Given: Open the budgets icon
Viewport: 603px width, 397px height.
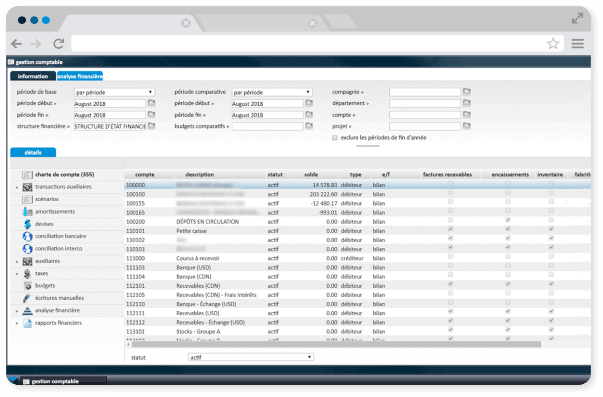Looking at the screenshot, I should [x=27, y=286].
